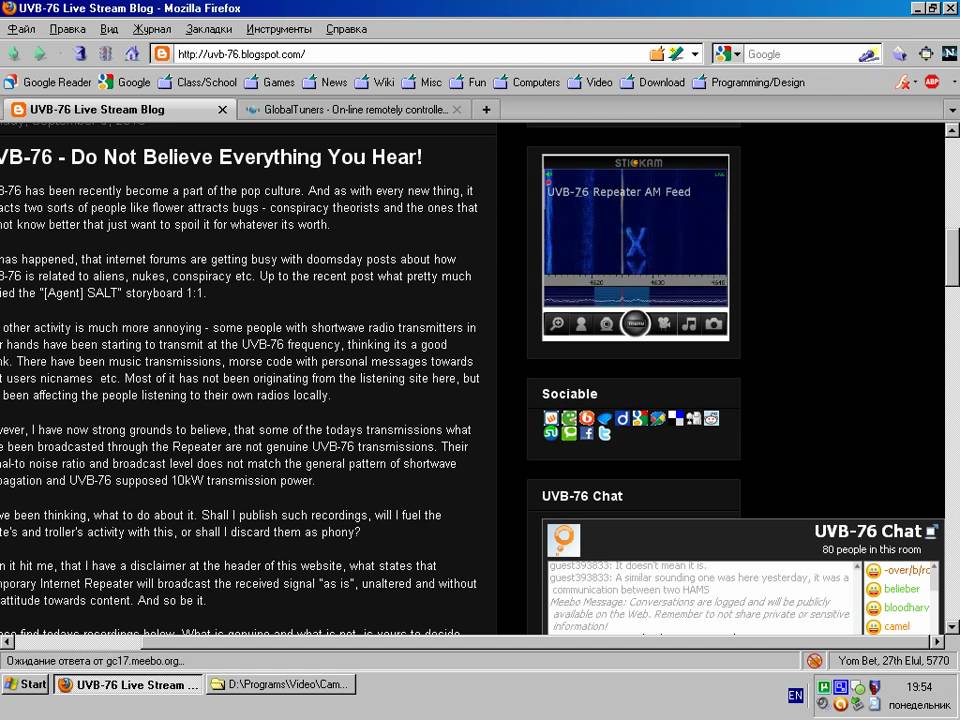Screen dimensions: 960x720
Task: Open the Class/School bookmarks folder
Action: [x=197, y=82]
